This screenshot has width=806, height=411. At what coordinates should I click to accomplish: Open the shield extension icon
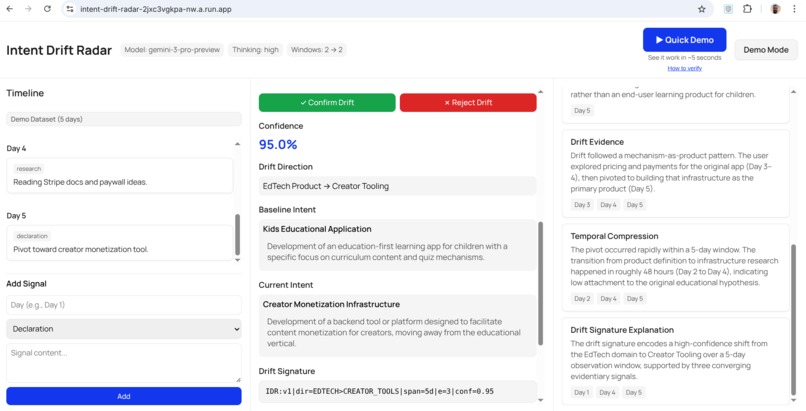coord(728,9)
